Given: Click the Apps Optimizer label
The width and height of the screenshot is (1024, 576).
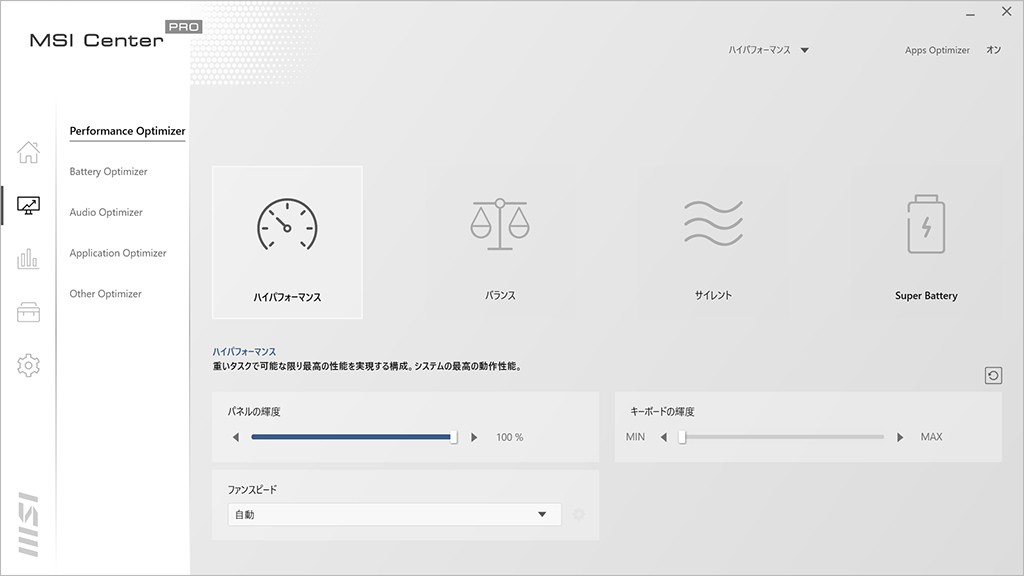Looking at the screenshot, I should [x=937, y=50].
